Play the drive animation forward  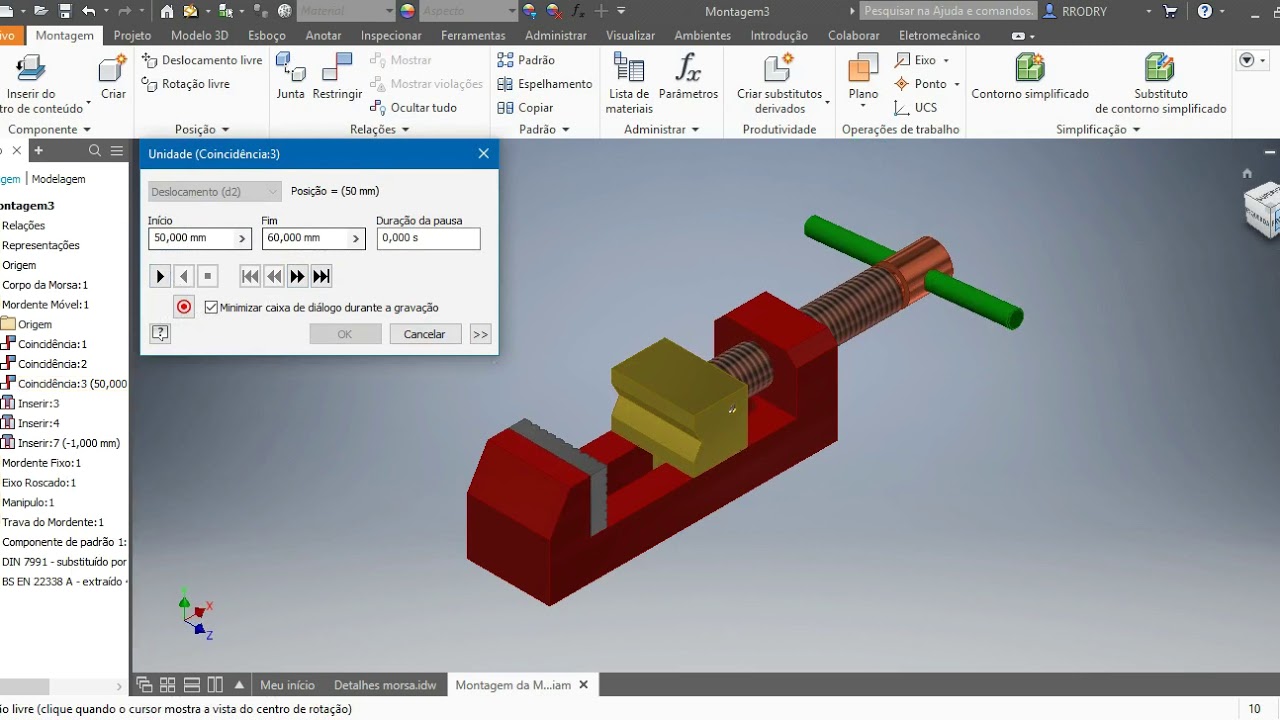click(x=160, y=276)
